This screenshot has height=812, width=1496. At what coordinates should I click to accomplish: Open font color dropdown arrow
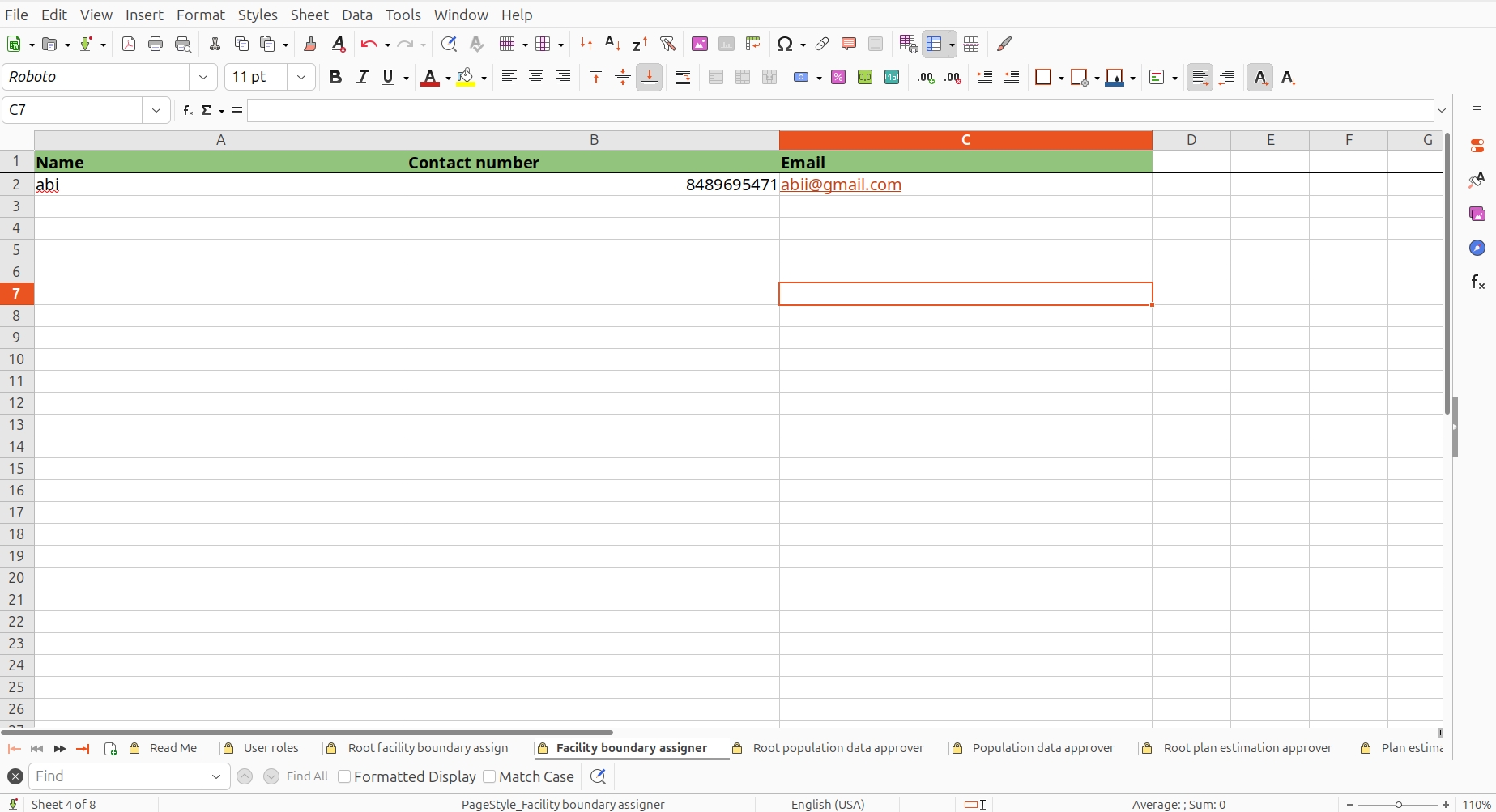coord(448,79)
